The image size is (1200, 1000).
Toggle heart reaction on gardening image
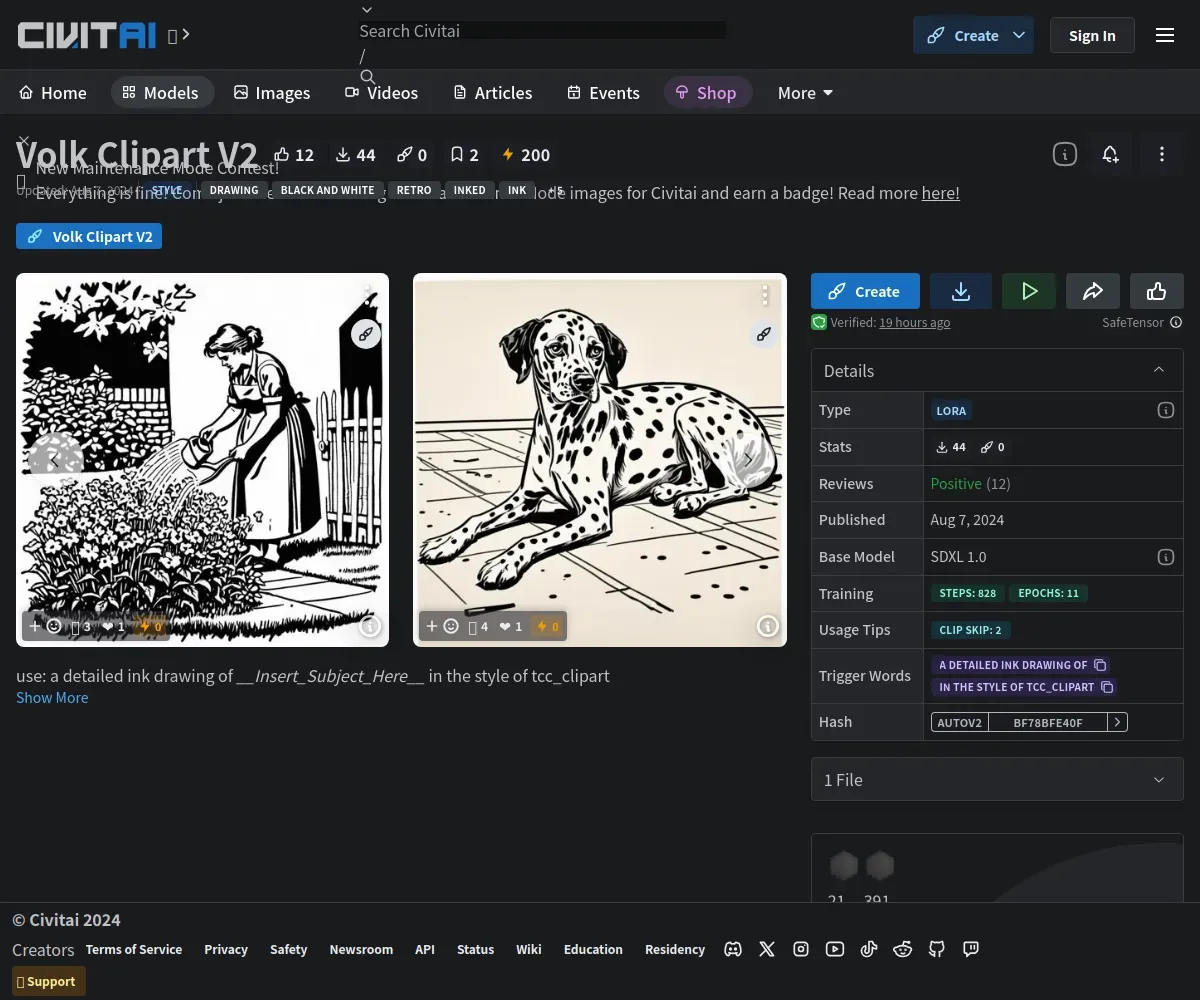click(114, 627)
